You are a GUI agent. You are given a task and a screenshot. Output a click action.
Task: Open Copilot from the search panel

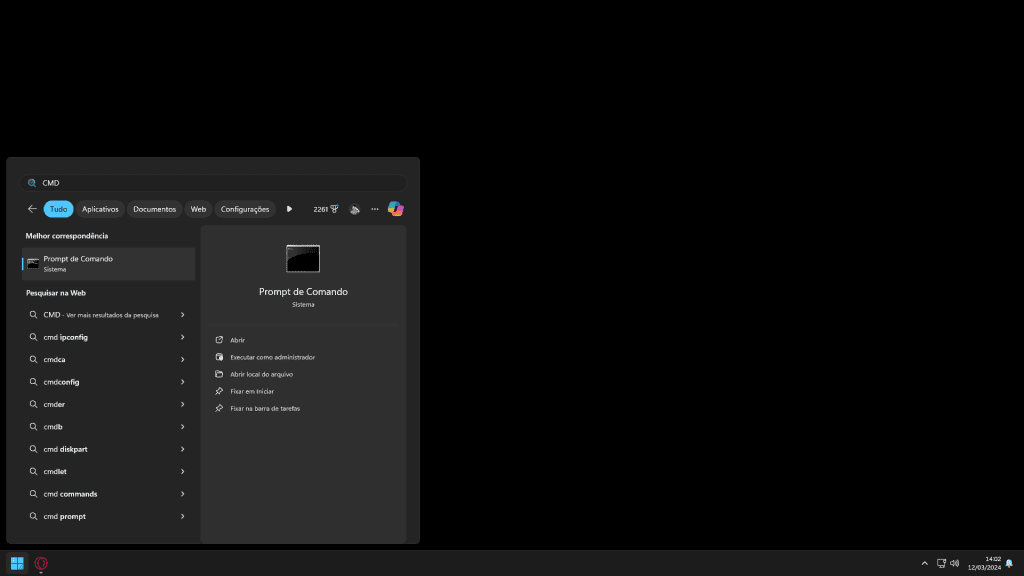coord(396,209)
